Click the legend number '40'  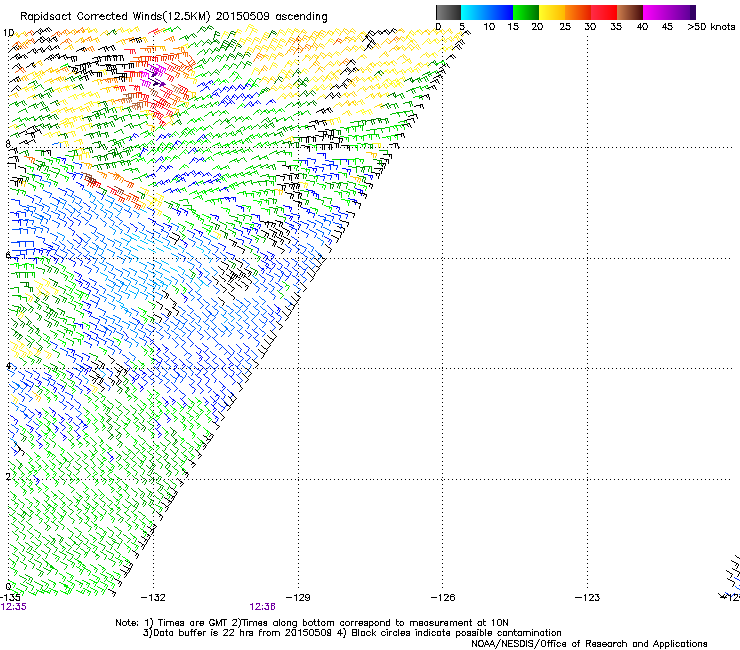point(642,27)
